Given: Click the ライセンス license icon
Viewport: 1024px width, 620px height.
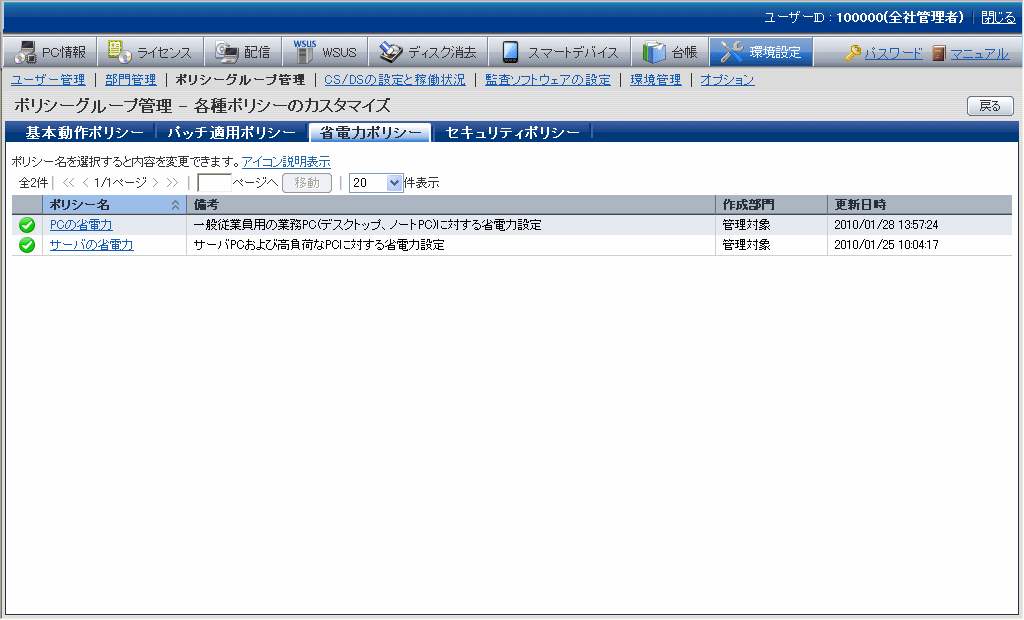Looking at the screenshot, I should [x=120, y=52].
